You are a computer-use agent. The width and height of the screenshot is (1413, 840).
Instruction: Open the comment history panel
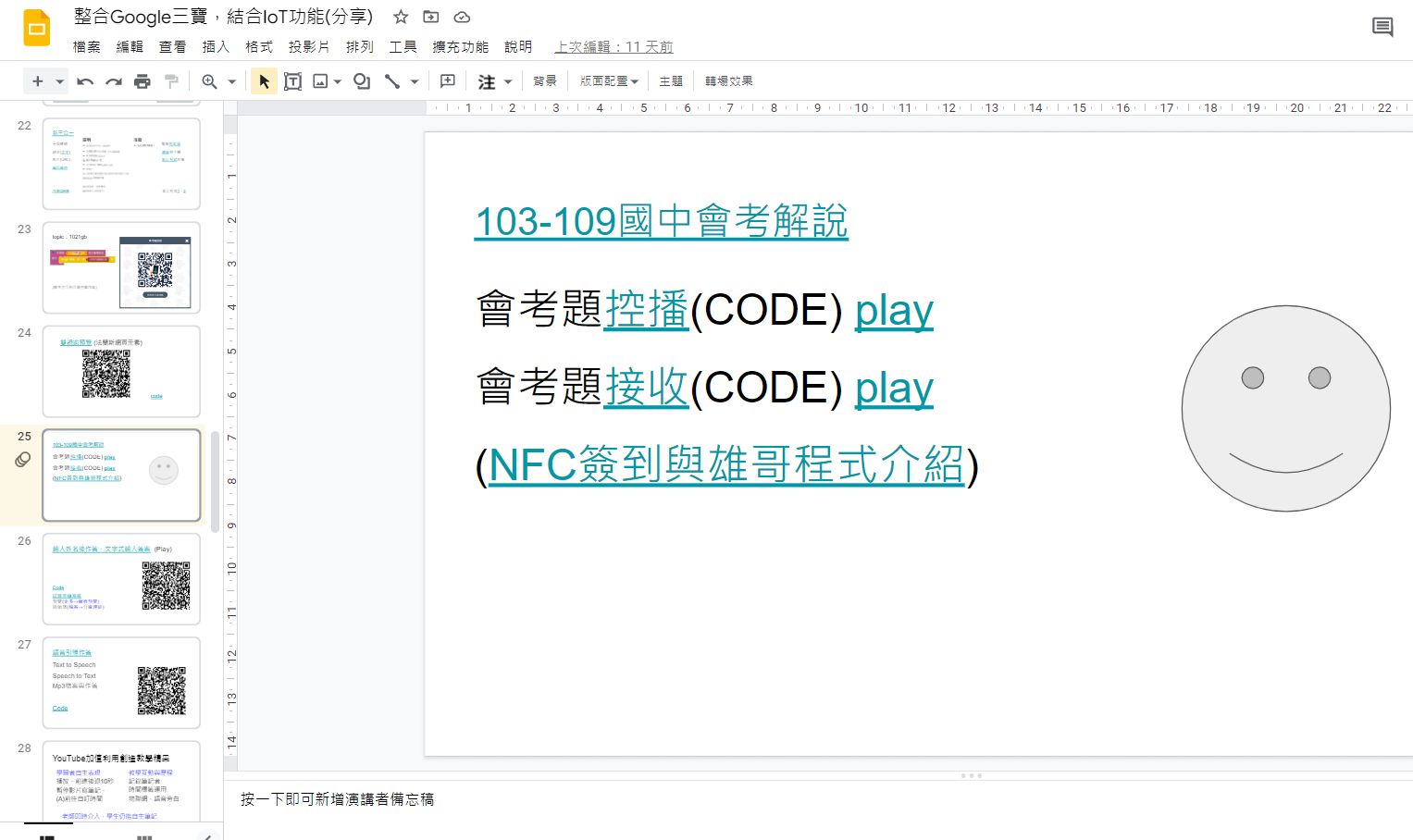point(1382,27)
